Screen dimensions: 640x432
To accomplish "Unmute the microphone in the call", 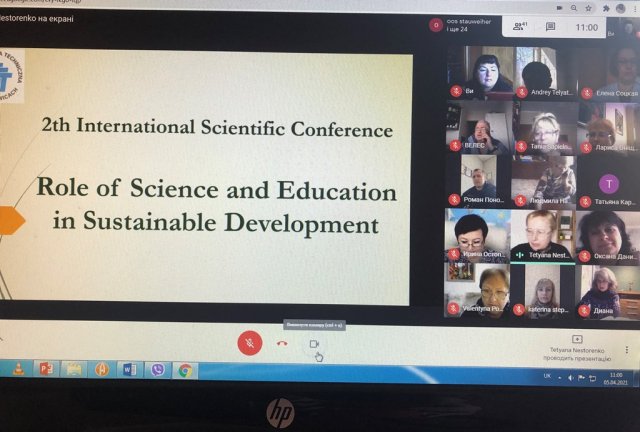I will pyautogui.click(x=249, y=342).
